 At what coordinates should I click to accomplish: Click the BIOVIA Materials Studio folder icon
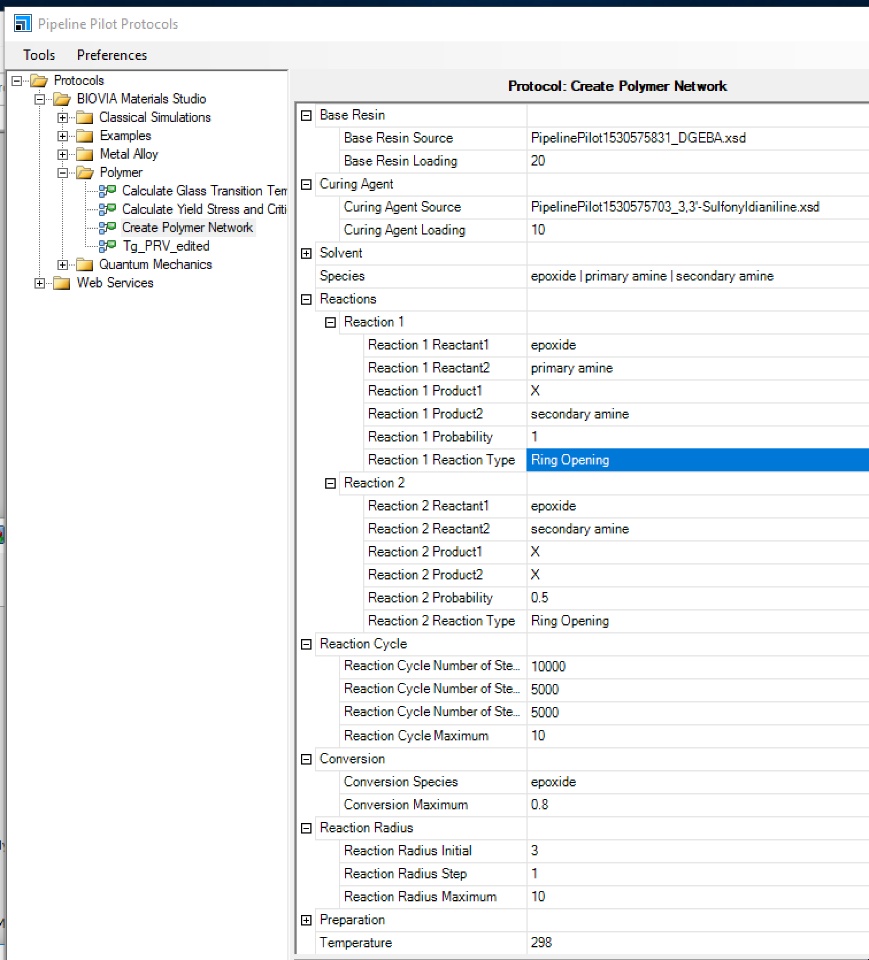click(x=62, y=99)
